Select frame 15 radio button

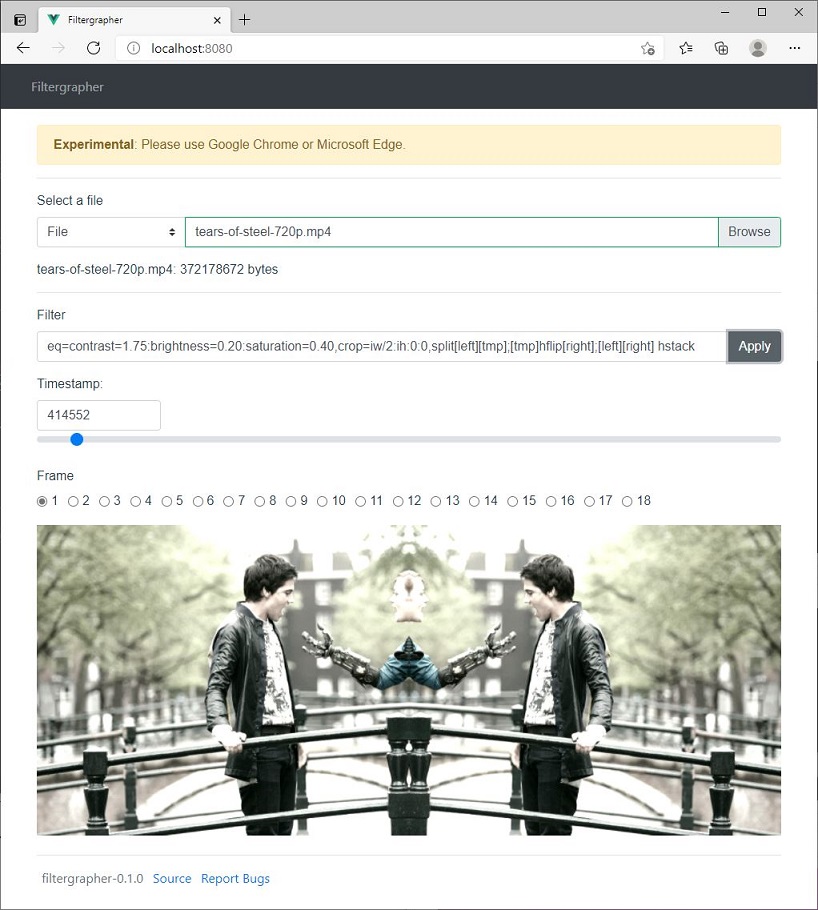[513, 501]
